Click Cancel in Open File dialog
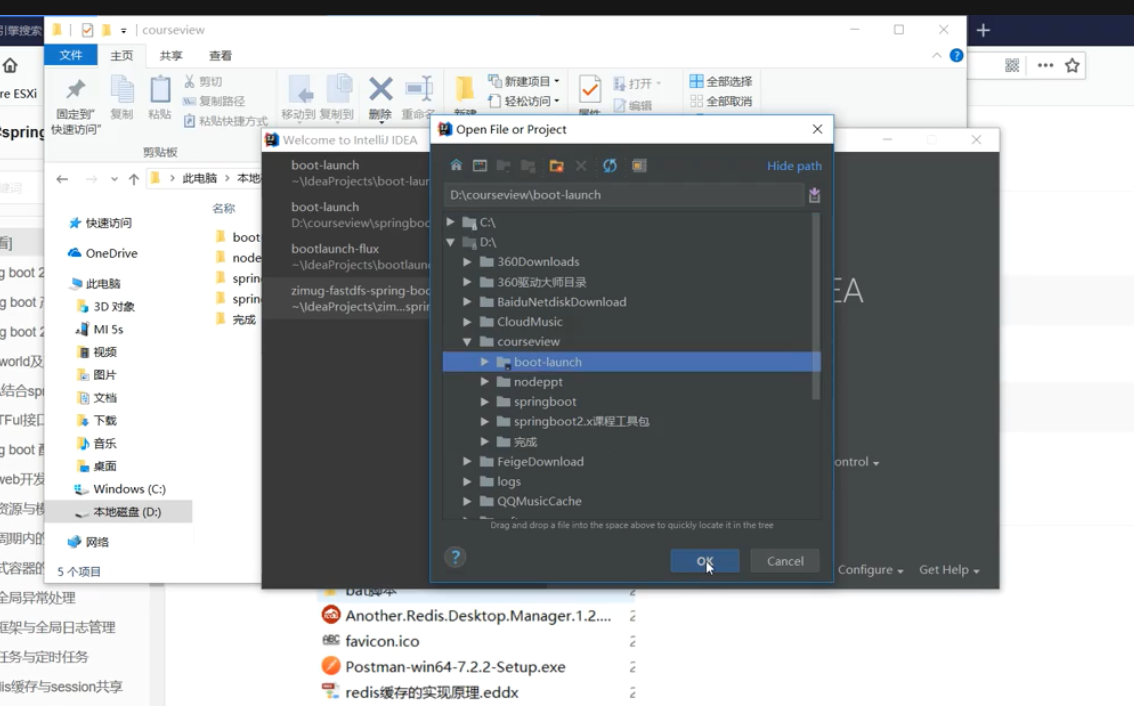Screen dimensions: 1134x706 785,561
